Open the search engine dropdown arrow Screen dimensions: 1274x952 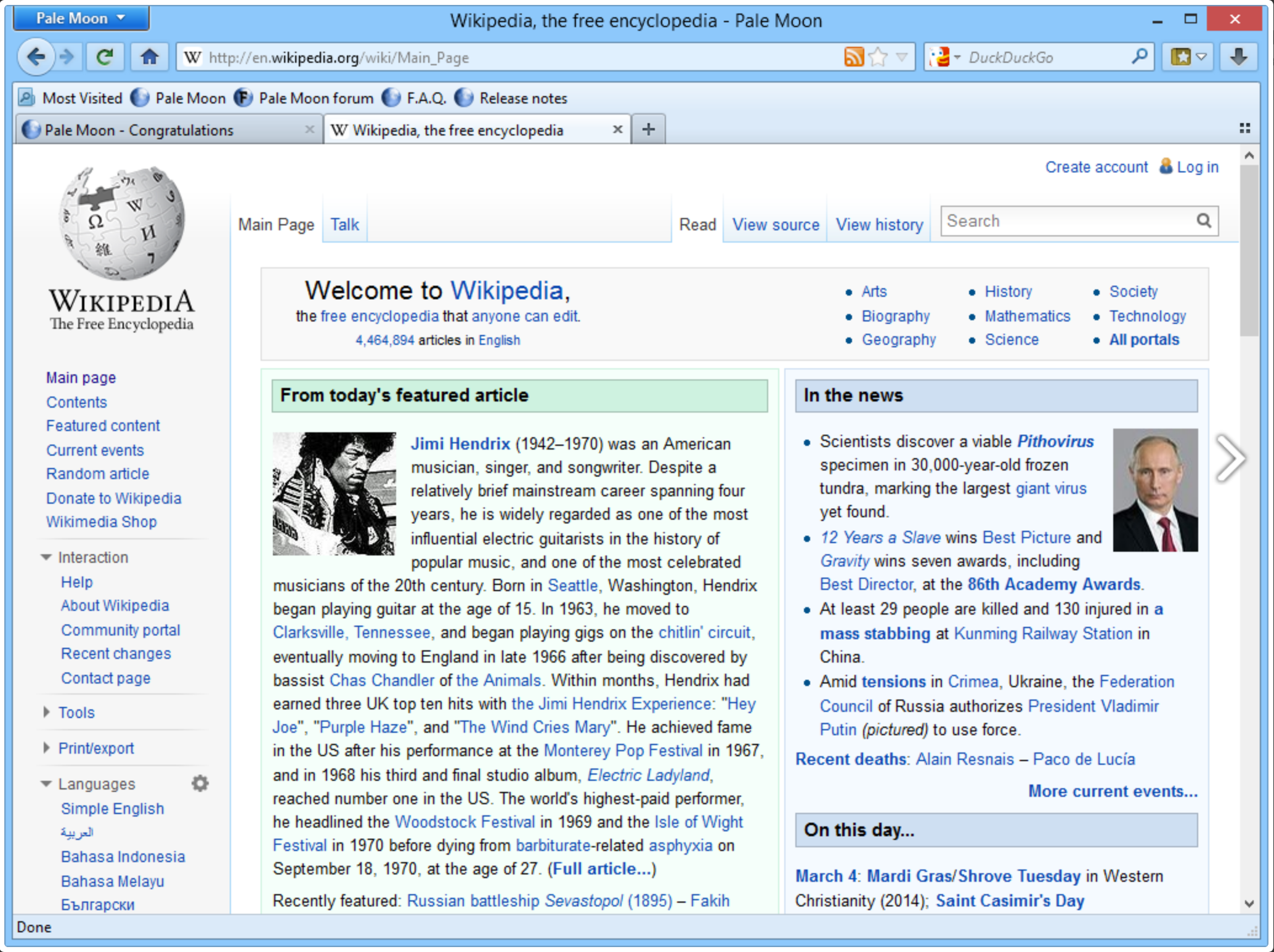pyautogui.click(x=957, y=57)
